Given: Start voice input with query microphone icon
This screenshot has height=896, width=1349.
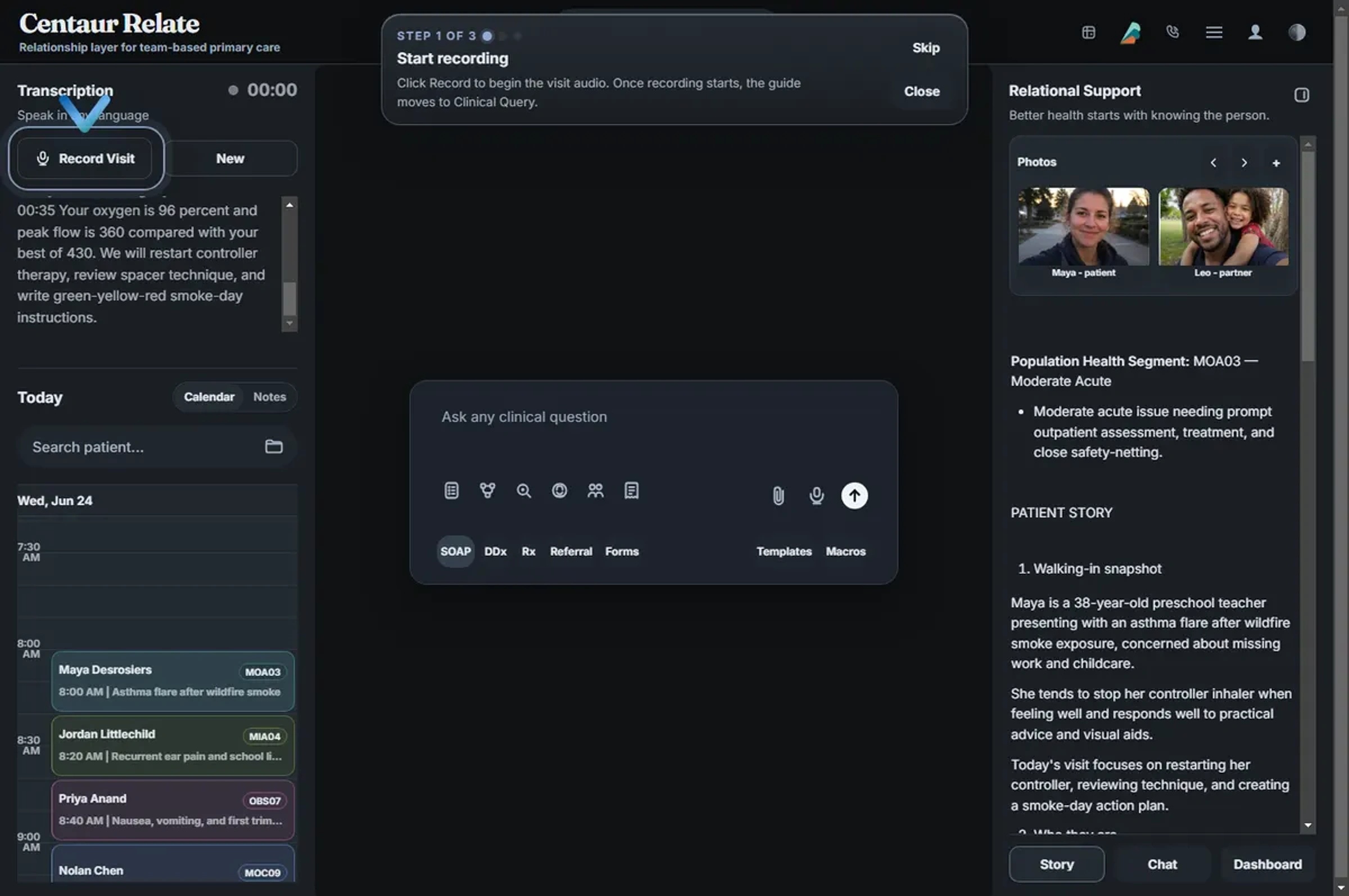Looking at the screenshot, I should coord(817,495).
